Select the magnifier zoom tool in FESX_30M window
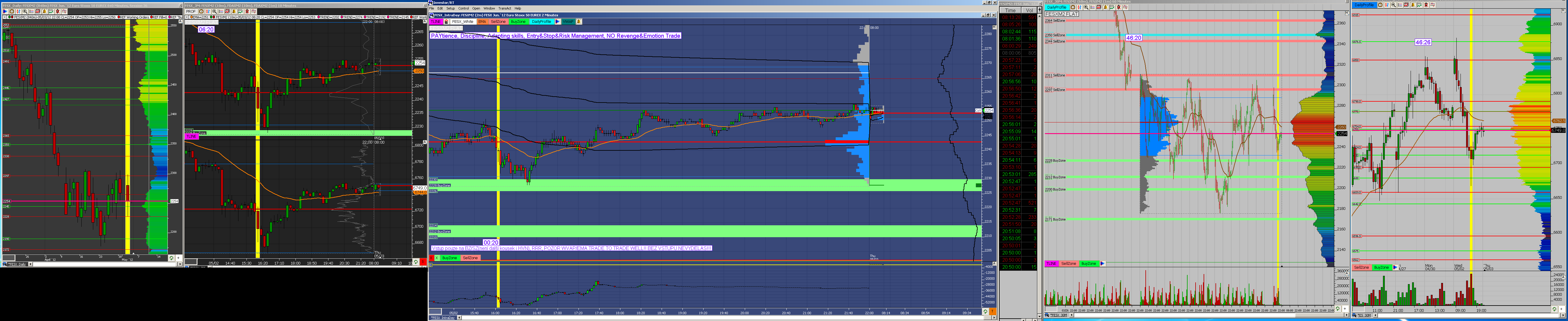1568x321 pixels. [x=1087, y=7]
